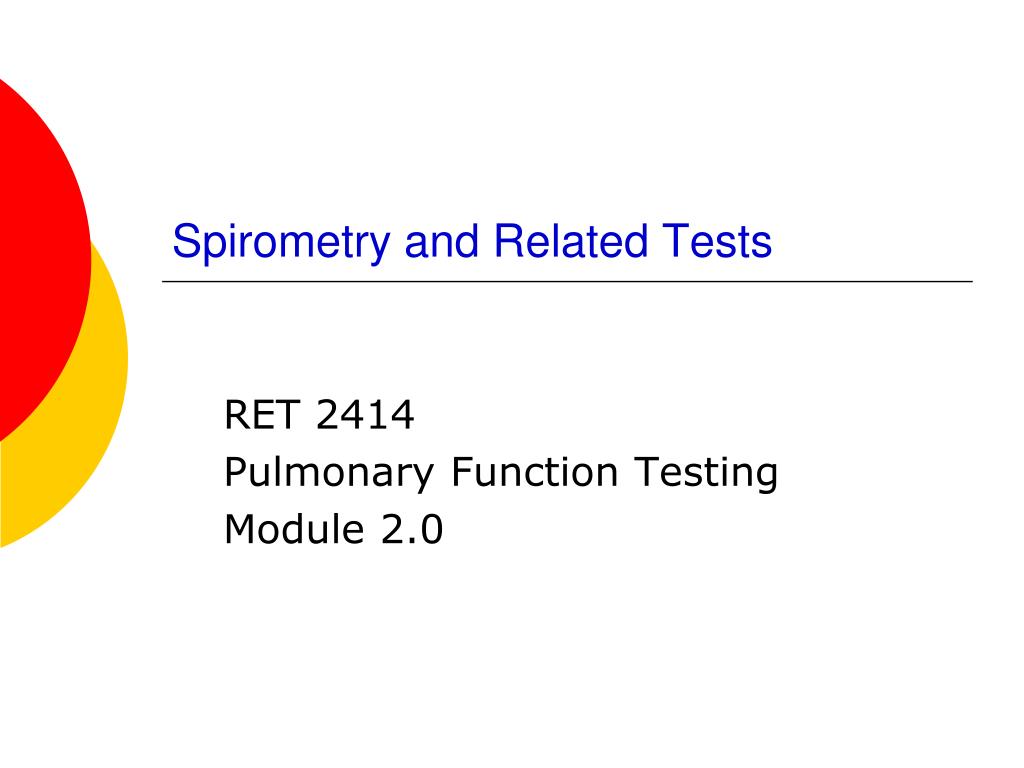Click the word Function
The height and width of the screenshot is (768, 1024).
534,472
